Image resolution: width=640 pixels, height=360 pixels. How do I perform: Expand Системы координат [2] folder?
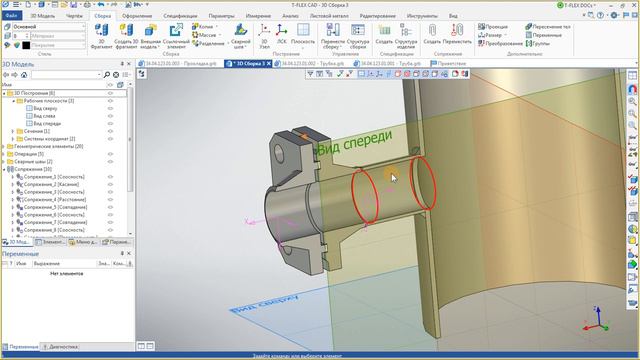coord(13,139)
